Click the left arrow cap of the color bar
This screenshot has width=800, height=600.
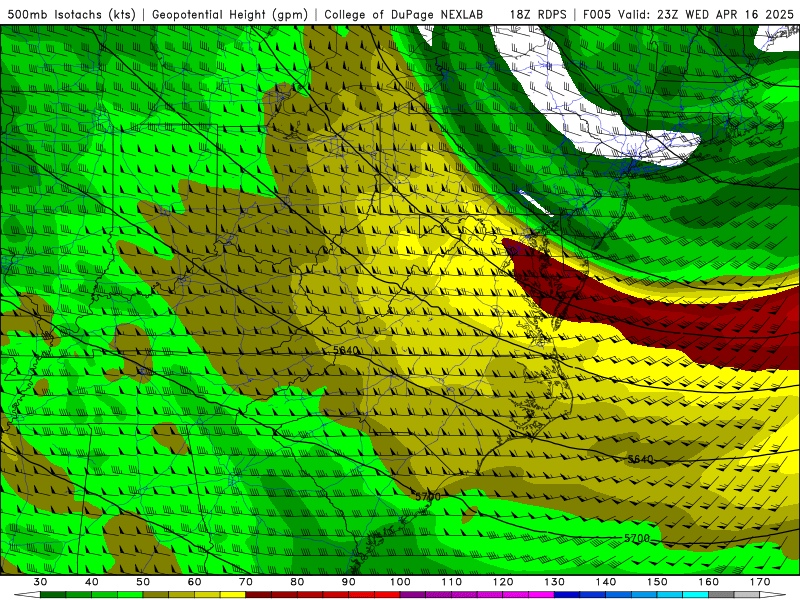click(27, 595)
